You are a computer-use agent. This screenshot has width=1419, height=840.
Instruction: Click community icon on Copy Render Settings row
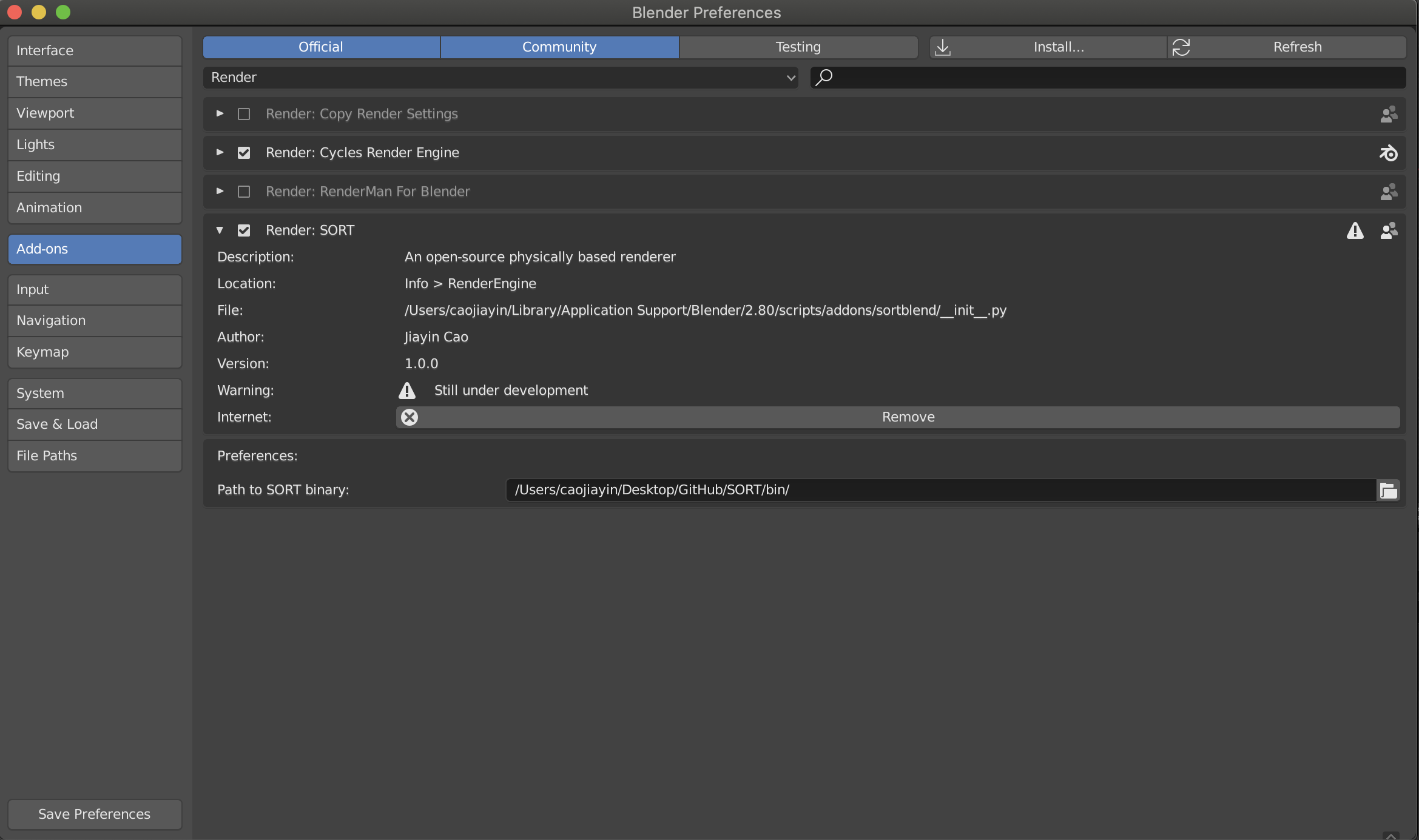pyautogui.click(x=1389, y=114)
